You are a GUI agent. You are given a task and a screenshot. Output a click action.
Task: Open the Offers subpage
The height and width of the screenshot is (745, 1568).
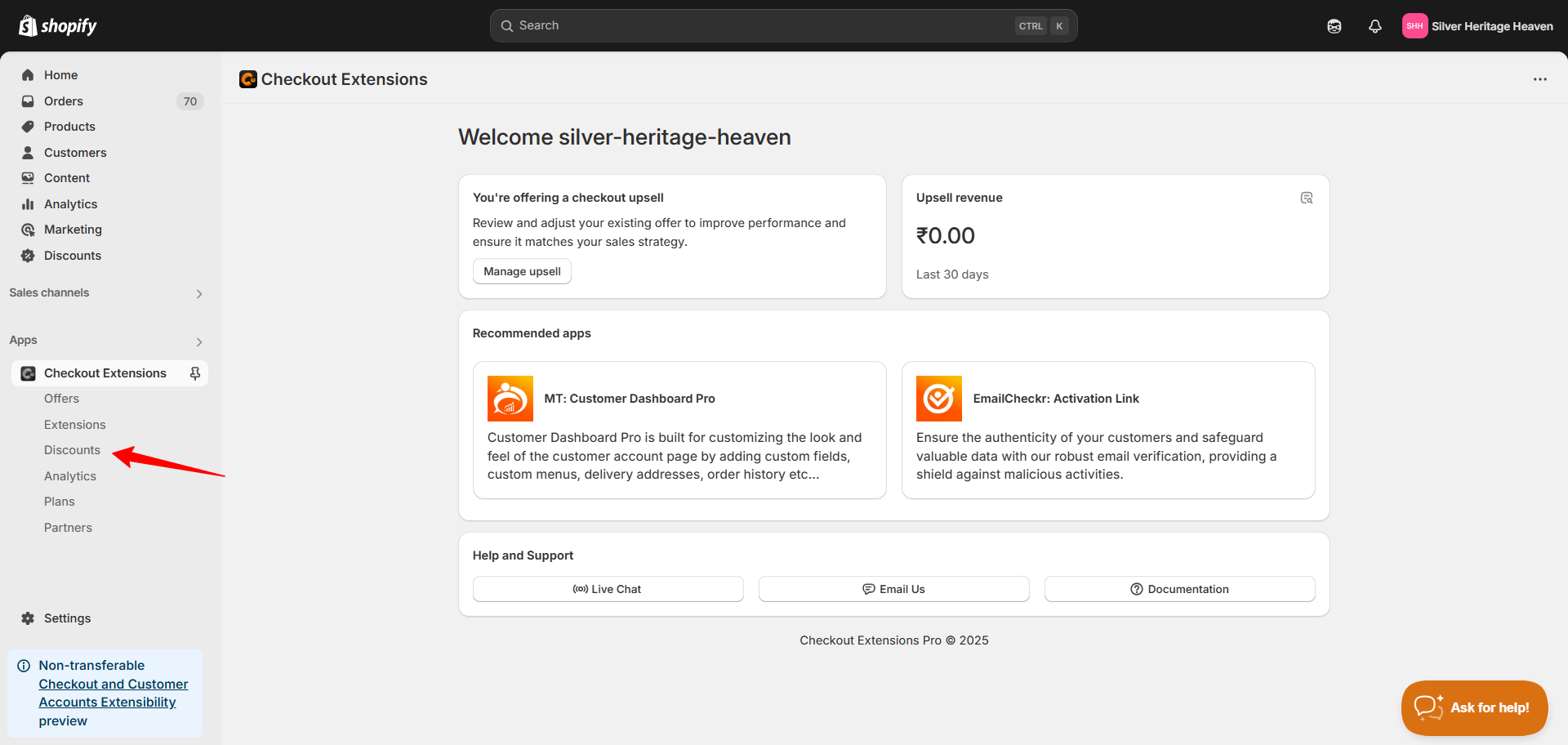pos(61,399)
